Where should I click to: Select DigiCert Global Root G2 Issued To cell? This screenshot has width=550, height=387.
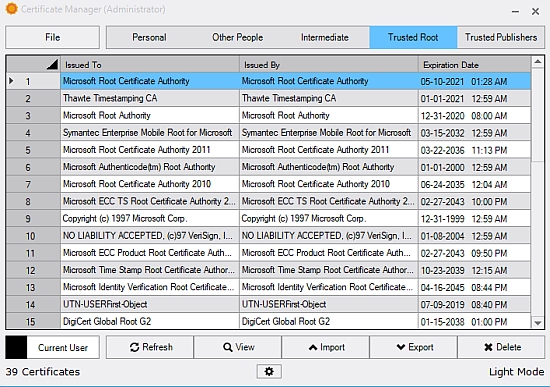[x=150, y=321]
